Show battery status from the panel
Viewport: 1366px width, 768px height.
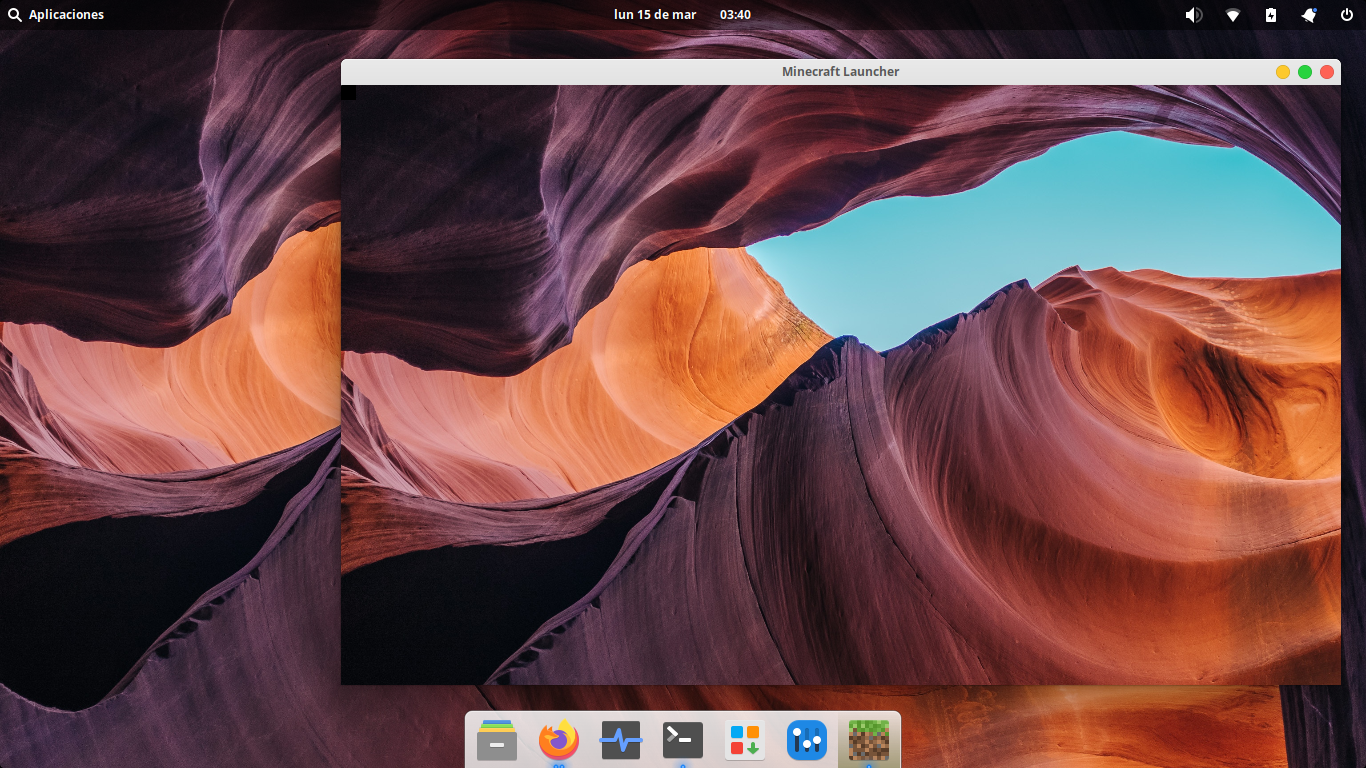1271,15
